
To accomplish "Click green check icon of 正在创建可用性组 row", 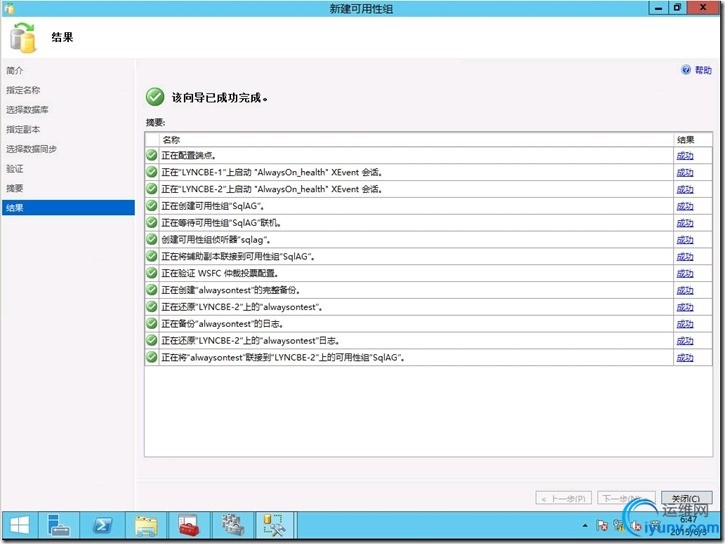I will coord(152,206).
